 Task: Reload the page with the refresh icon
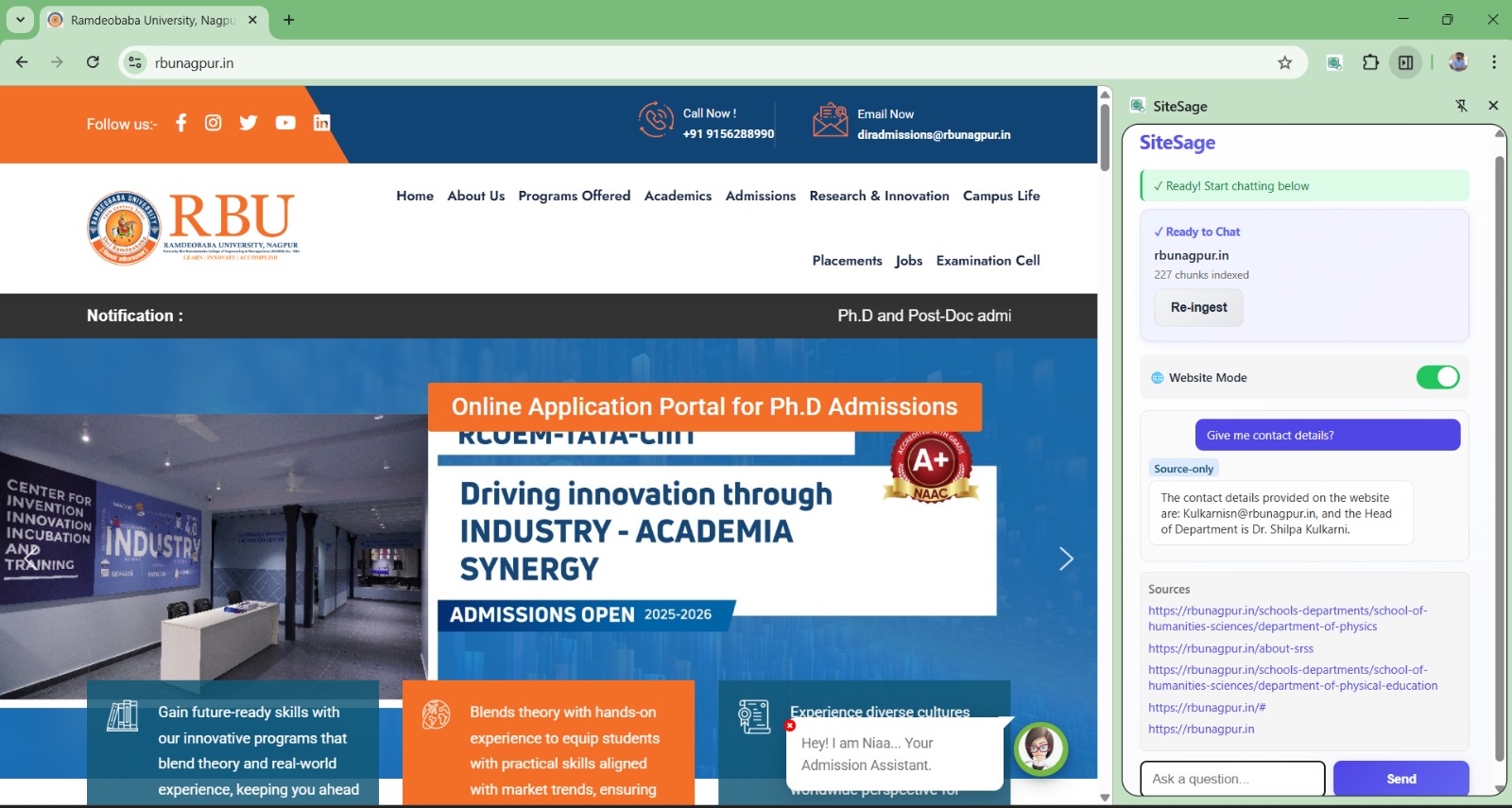[93, 62]
